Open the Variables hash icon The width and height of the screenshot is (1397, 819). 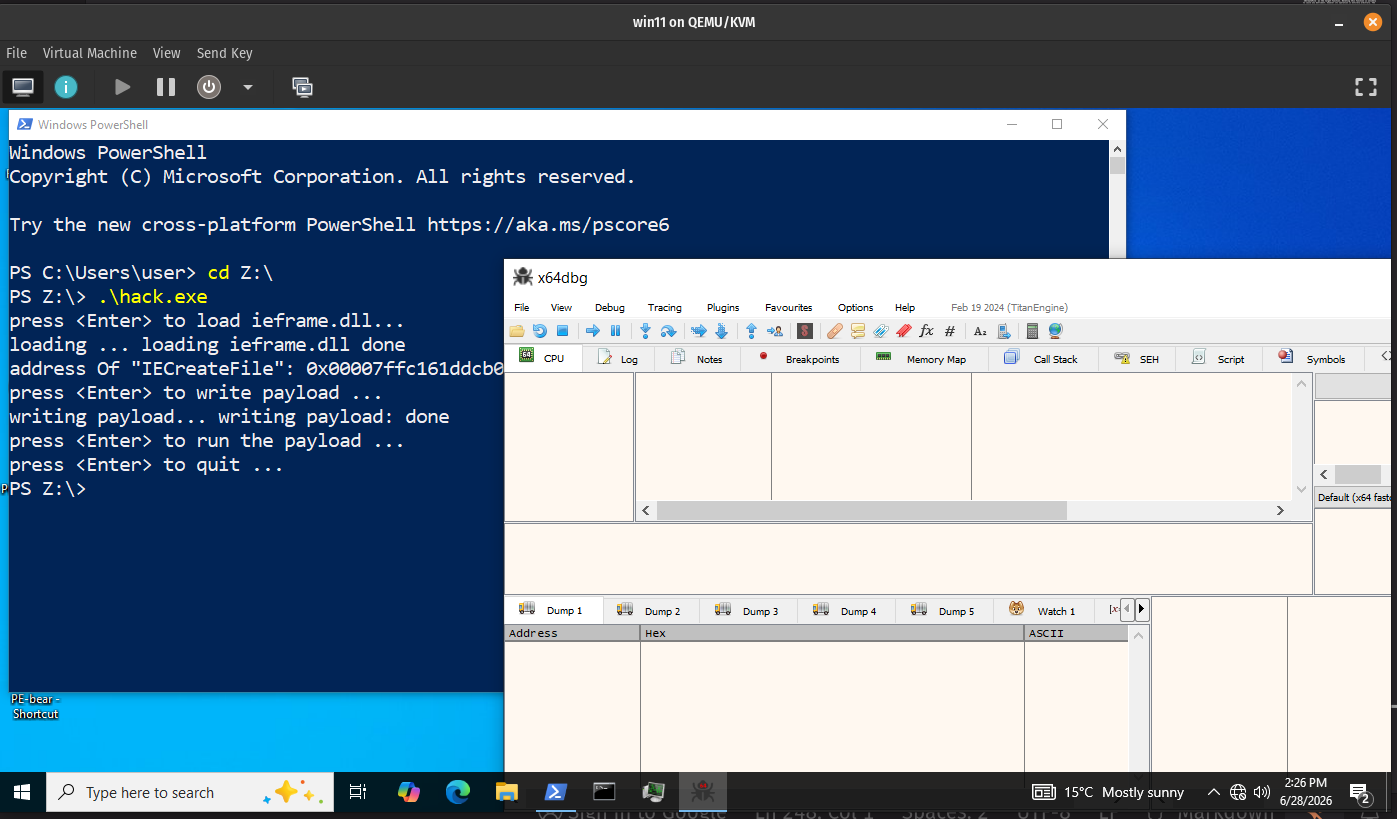[x=950, y=331]
